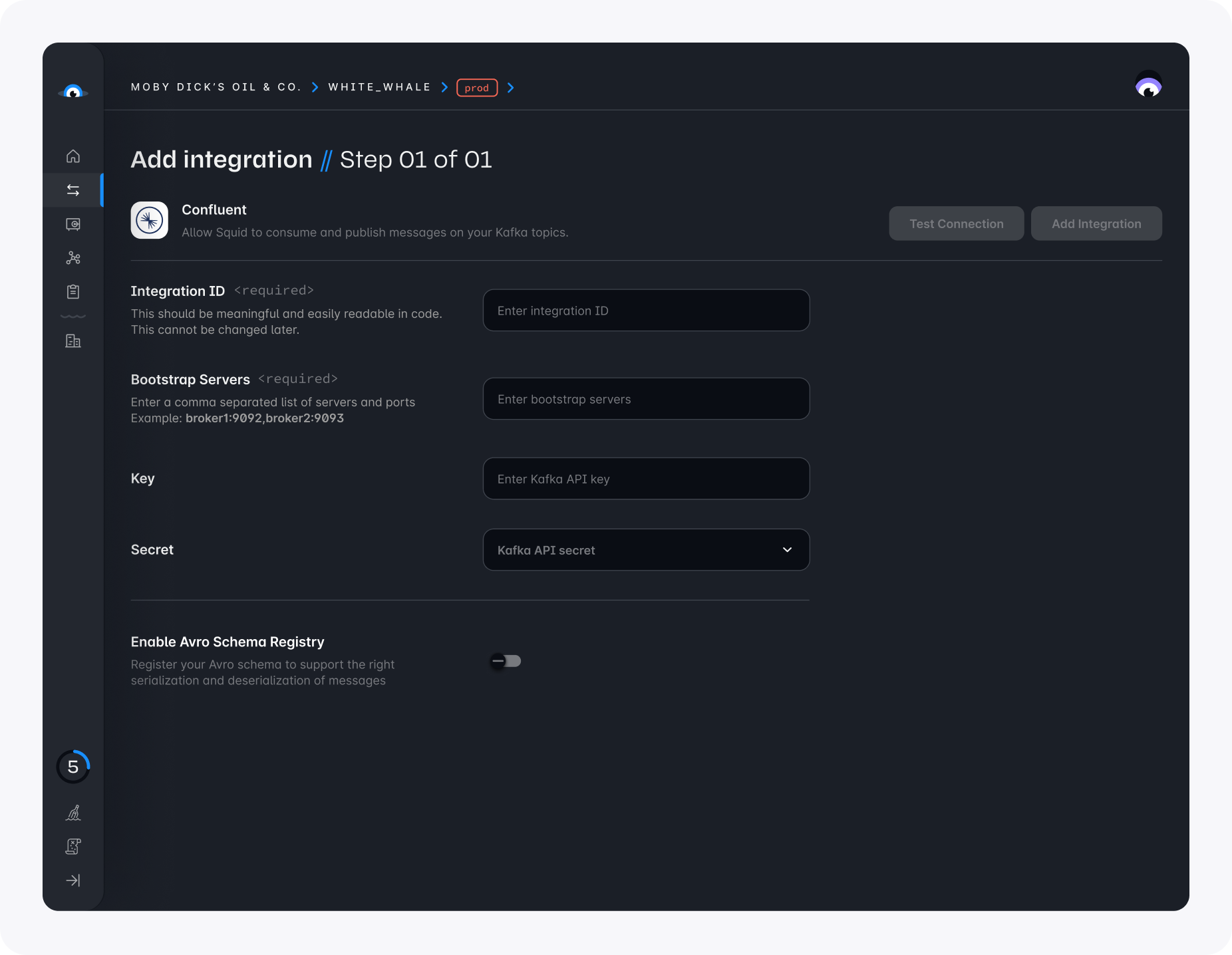The image size is (1232, 955).
Task: Toggle Enable Avro Schema Registry switch
Action: coord(506,661)
